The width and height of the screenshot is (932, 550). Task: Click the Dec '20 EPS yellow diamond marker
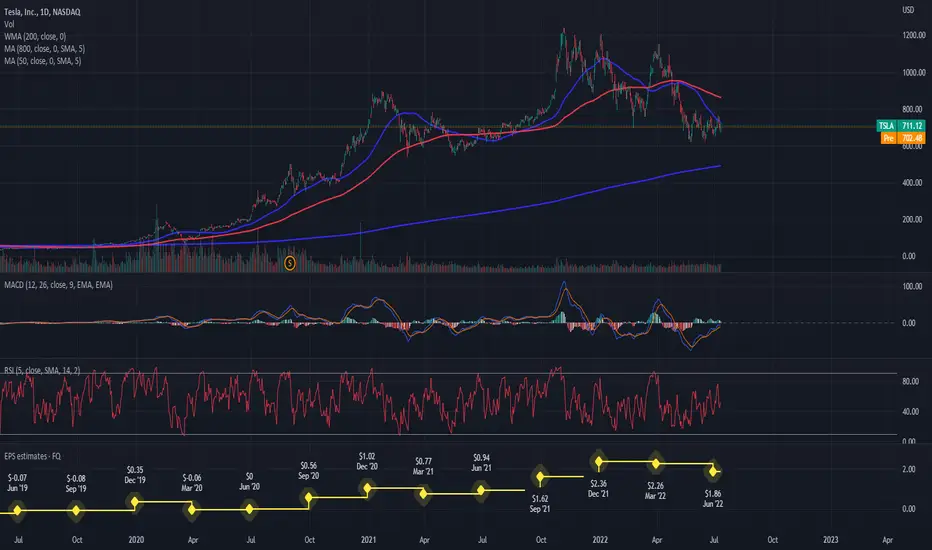pos(367,489)
